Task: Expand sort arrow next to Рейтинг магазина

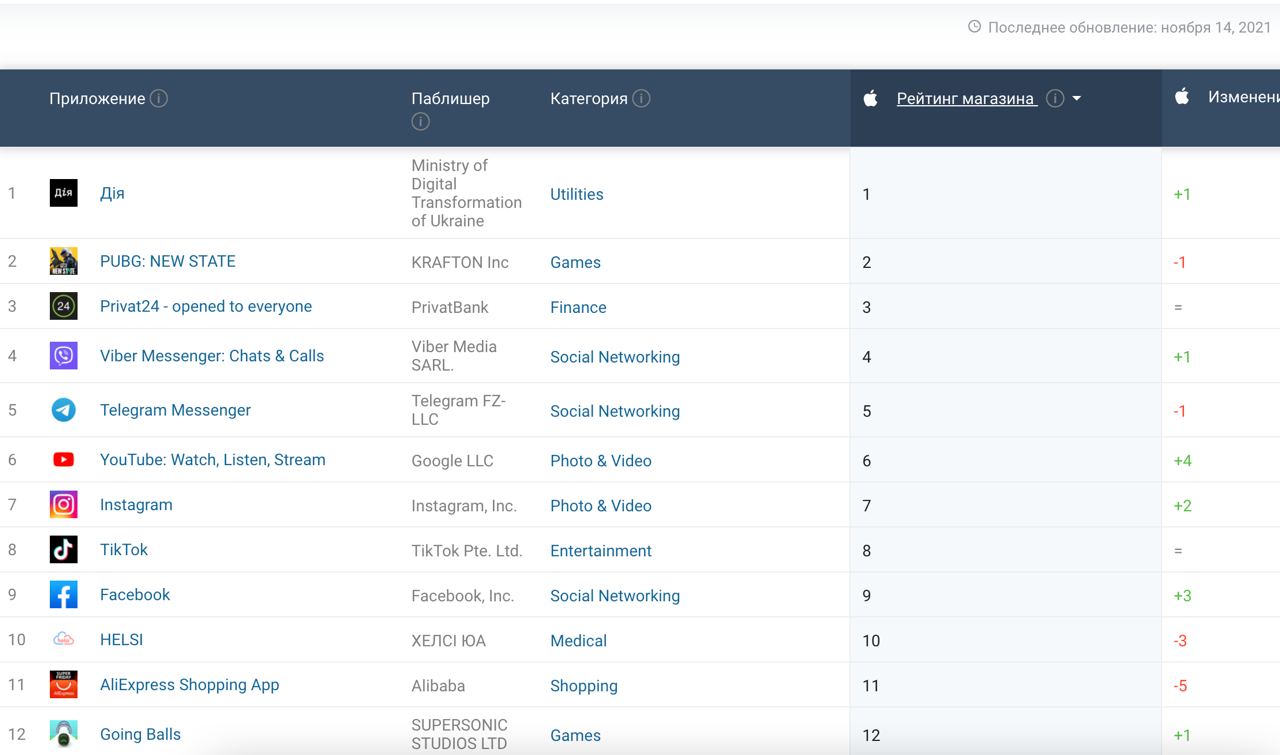Action: click(x=1076, y=98)
